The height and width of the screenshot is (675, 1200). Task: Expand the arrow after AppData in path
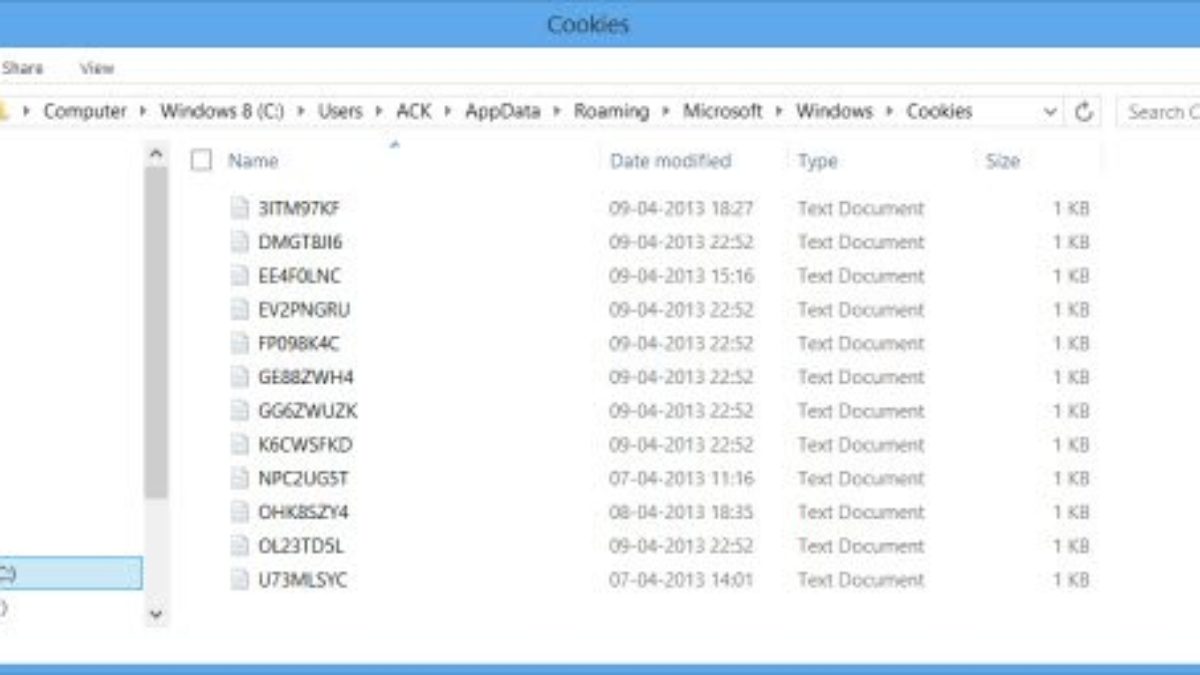(x=557, y=112)
